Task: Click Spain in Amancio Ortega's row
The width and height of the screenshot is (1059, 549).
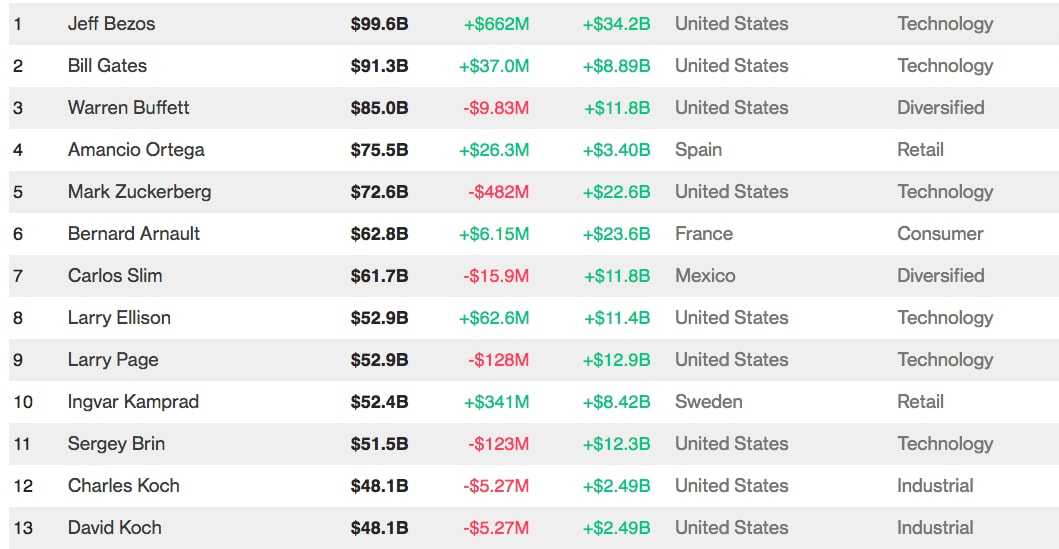Action: 698,150
